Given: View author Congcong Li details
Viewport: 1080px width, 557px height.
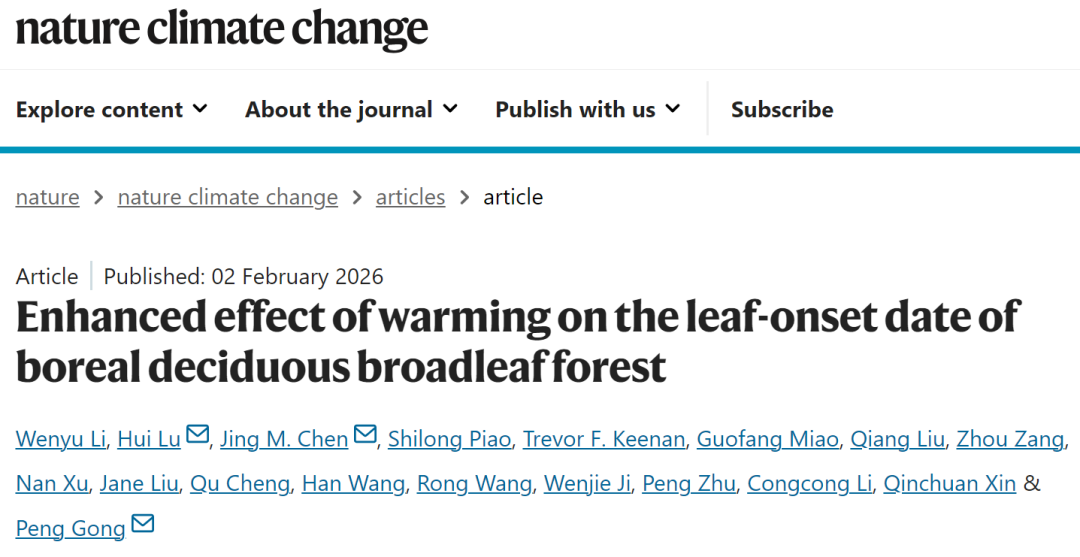Looking at the screenshot, I should point(810,484).
